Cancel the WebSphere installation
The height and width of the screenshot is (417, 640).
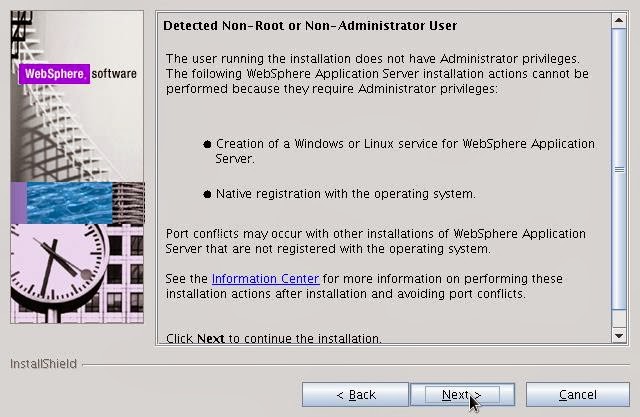(x=578, y=395)
